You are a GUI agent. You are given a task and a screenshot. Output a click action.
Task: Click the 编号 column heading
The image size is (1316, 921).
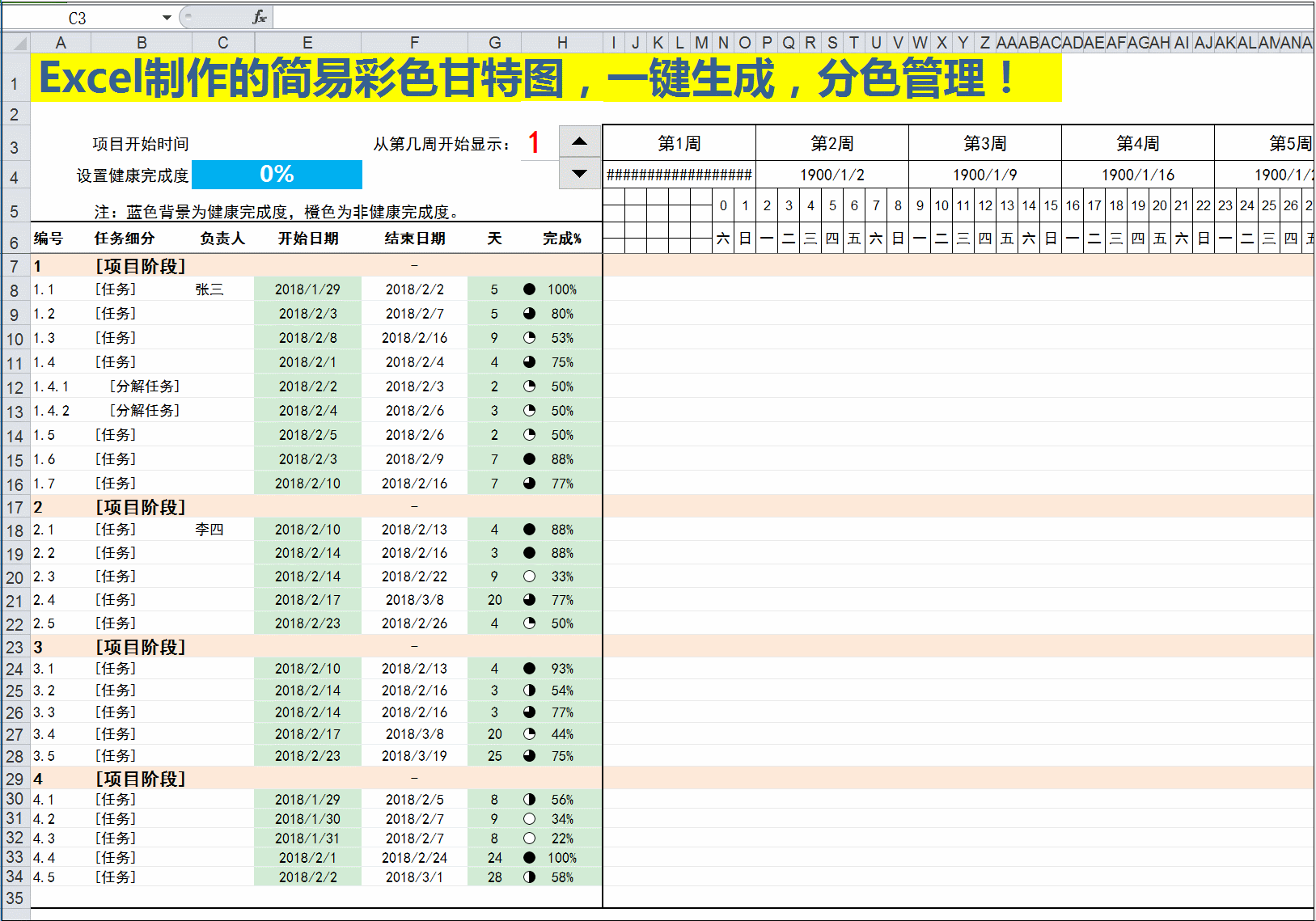click(x=48, y=239)
